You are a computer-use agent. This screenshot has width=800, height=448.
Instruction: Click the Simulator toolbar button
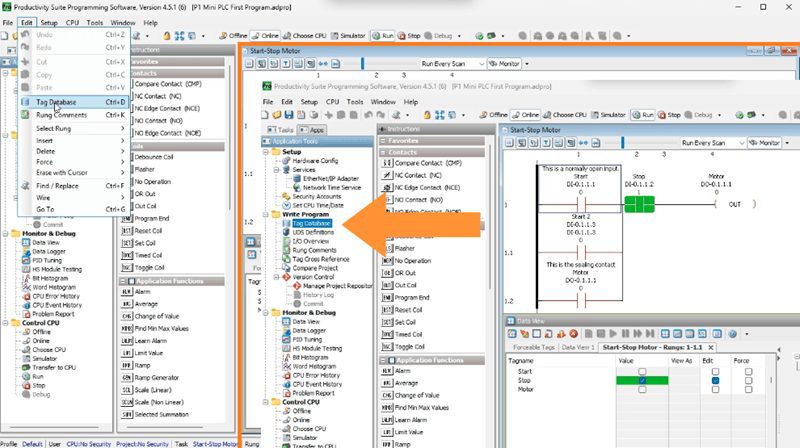coord(608,115)
